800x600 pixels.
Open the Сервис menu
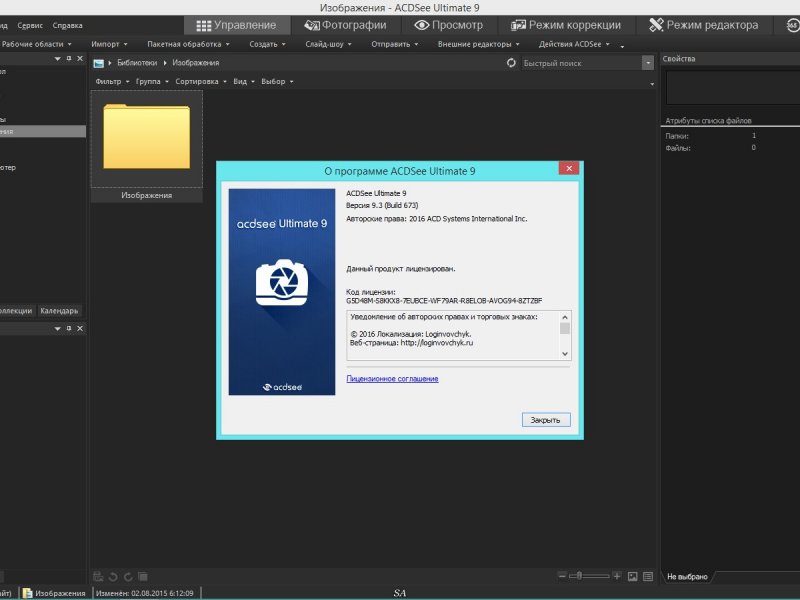[x=30, y=26]
